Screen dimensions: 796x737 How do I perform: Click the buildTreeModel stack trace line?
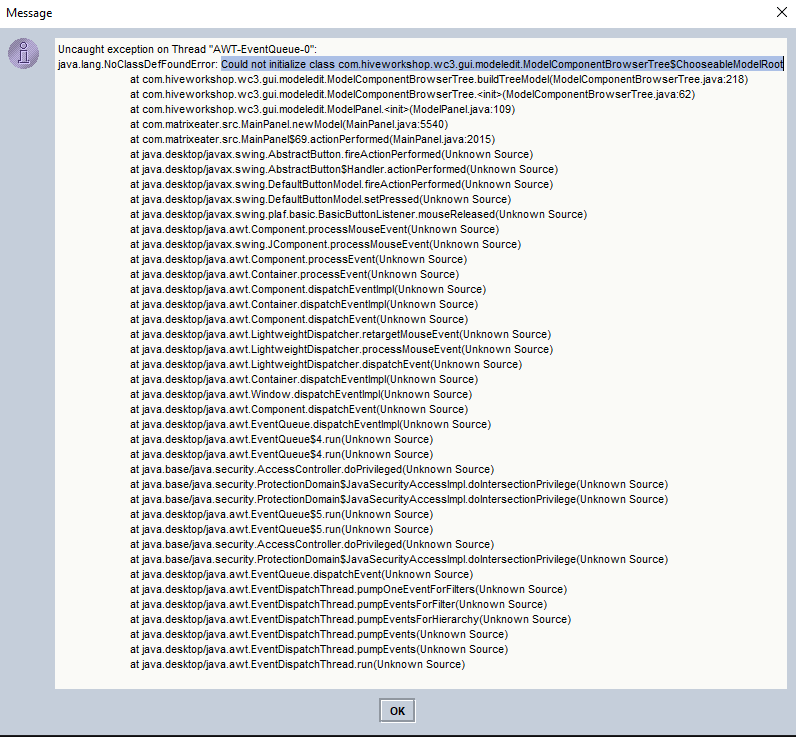[439, 79]
